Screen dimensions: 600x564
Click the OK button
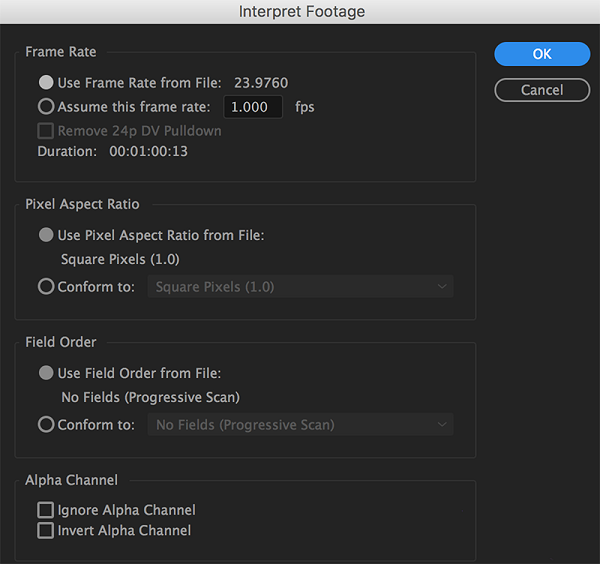[542, 54]
